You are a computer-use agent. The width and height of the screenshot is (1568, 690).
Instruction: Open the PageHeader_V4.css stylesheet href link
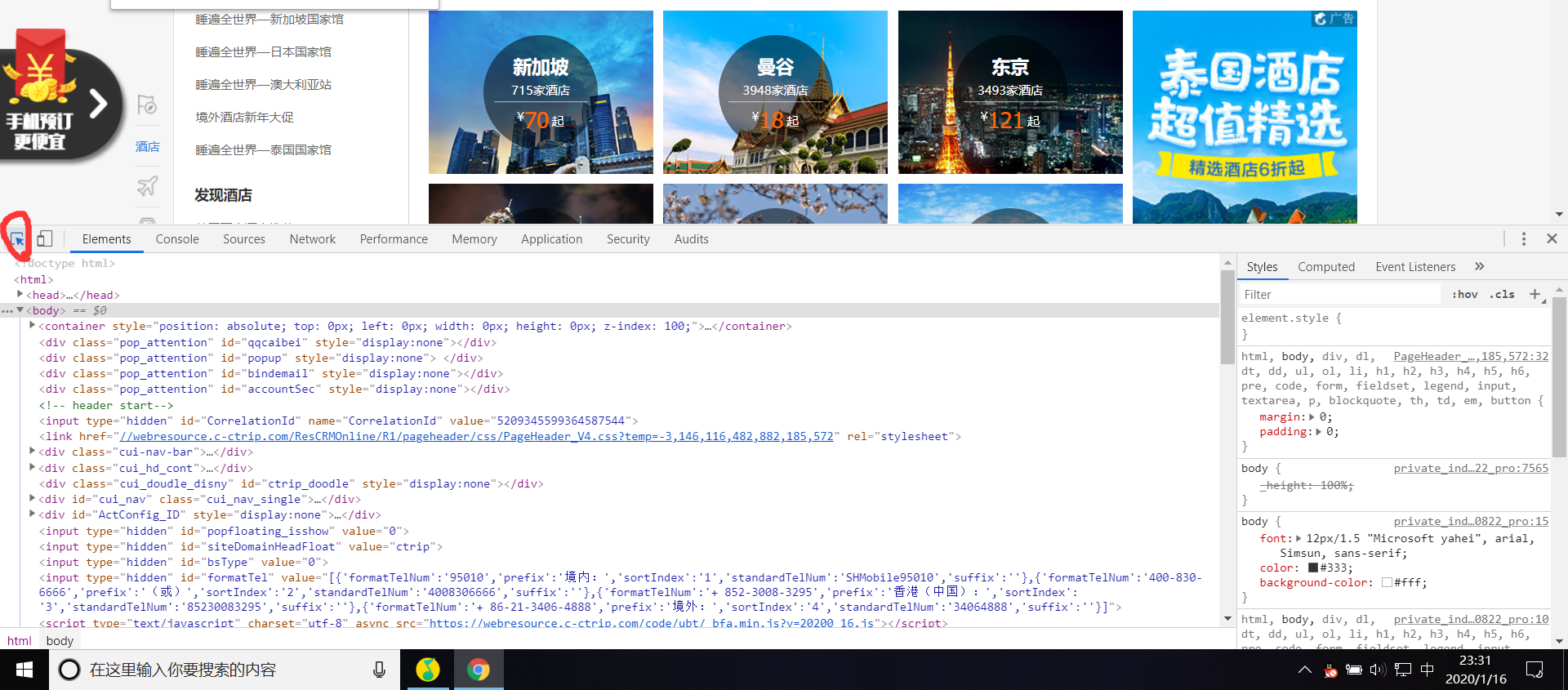pos(477,436)
